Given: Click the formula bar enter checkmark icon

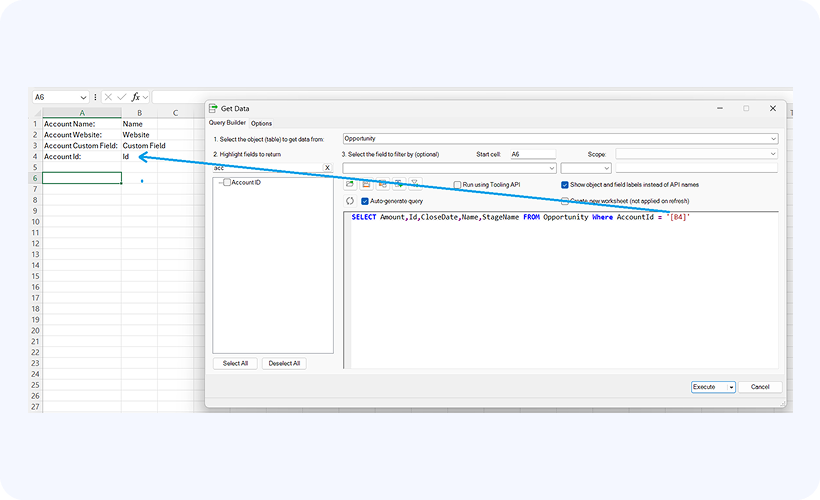Looking at the screenshot, I should pos(121,97).
